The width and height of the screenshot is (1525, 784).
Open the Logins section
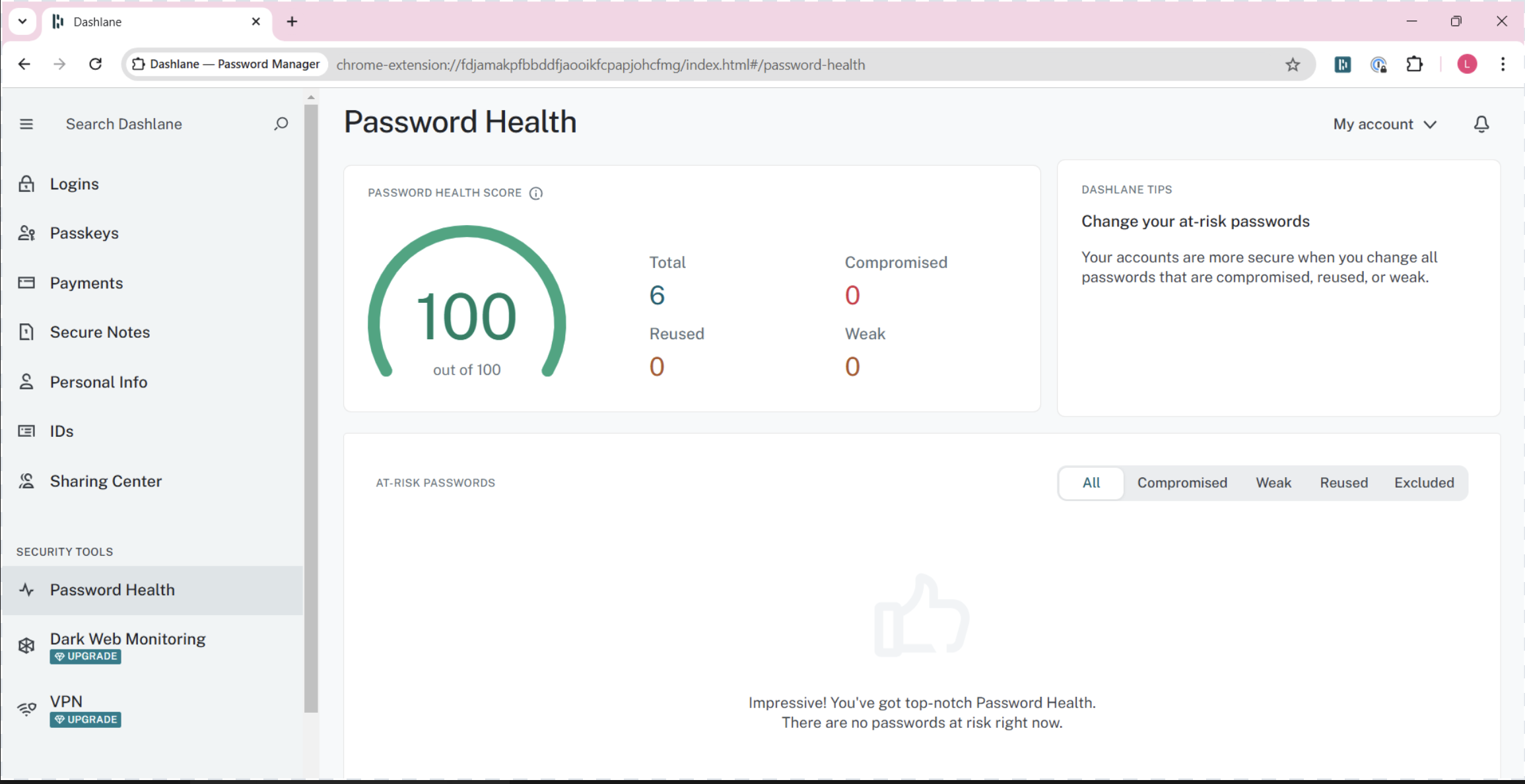(x=74, y=183)
